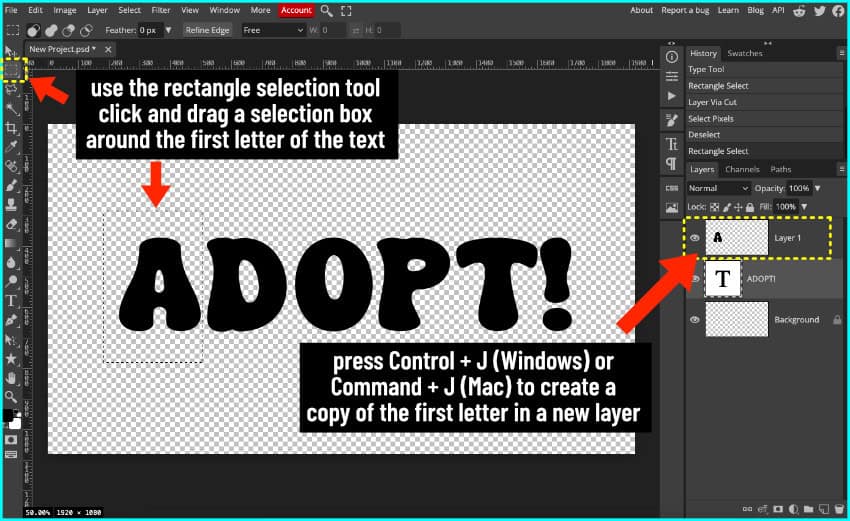Open the File menu
The height and width of the screenshot is (521, 850).
point(11,10)
